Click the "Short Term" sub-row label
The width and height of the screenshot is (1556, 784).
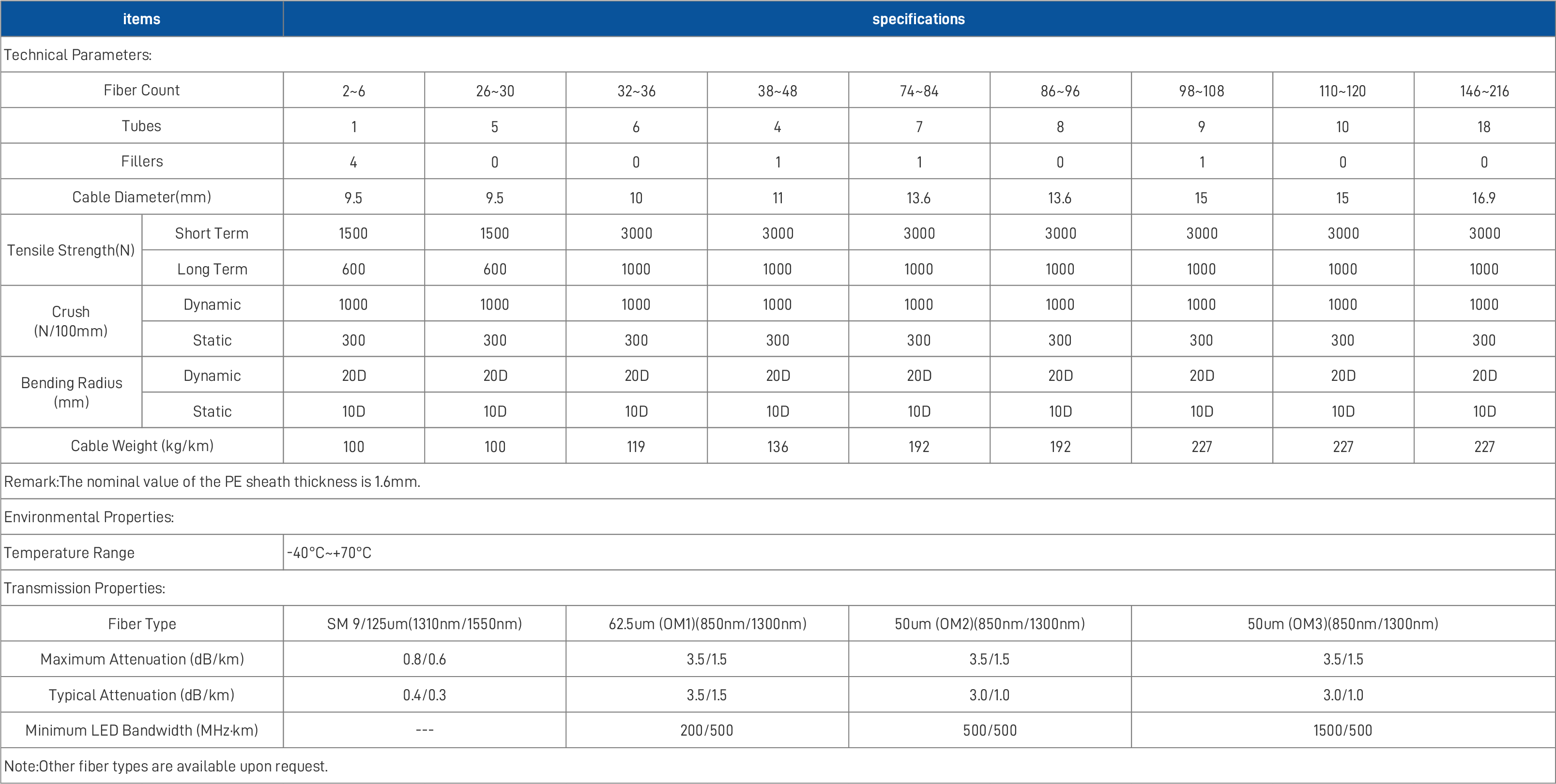[x=212, y=233]
